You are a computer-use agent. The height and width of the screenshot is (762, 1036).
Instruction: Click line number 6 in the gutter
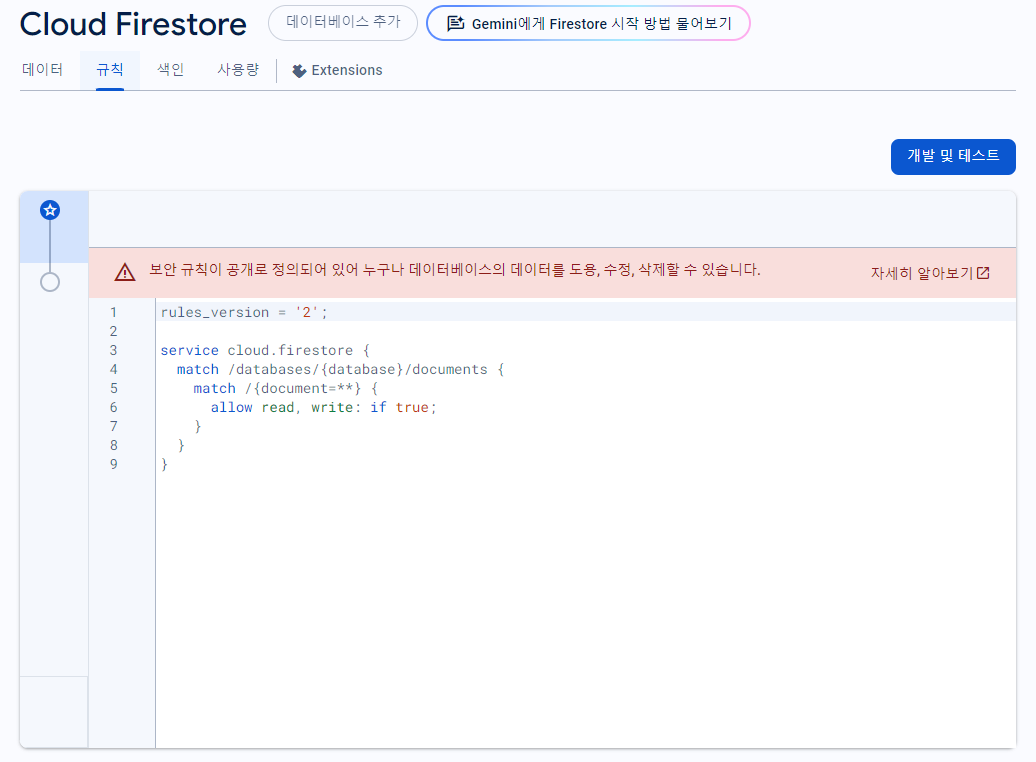[x=114, y=408]
